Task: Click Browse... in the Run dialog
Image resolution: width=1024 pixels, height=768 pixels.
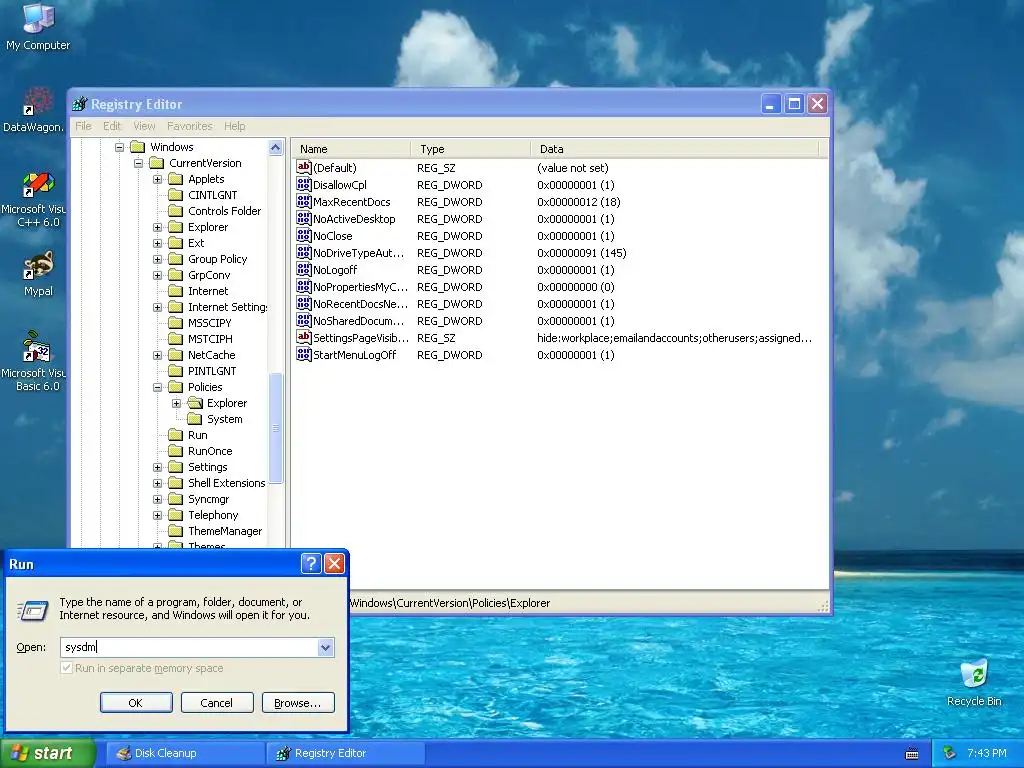Action: tap(298, 703)
